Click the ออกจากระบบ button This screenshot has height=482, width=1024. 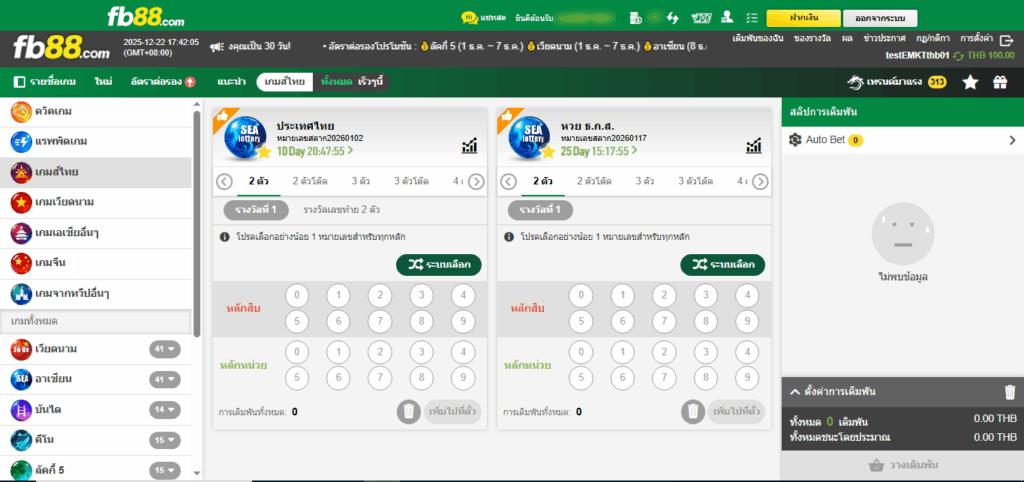tap(880, 18)
